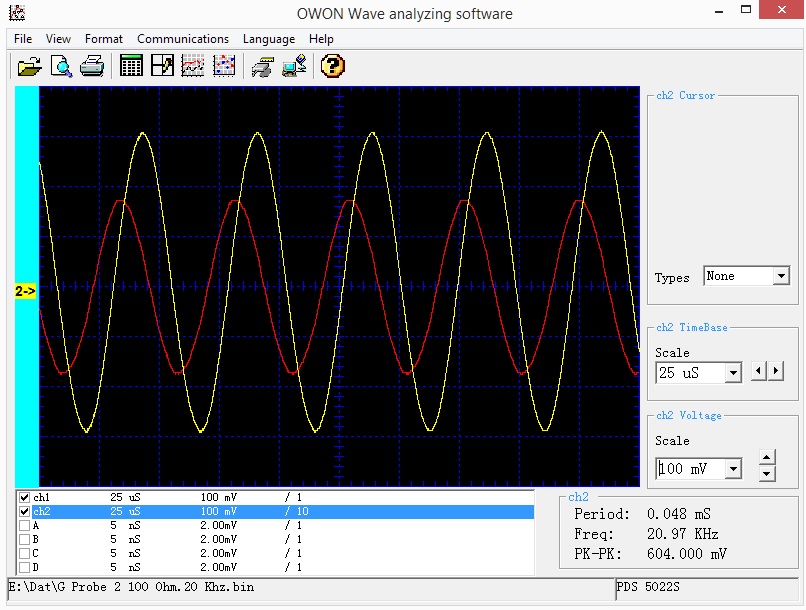Open the Communications menu
The image size is (806, 610).
183,39
